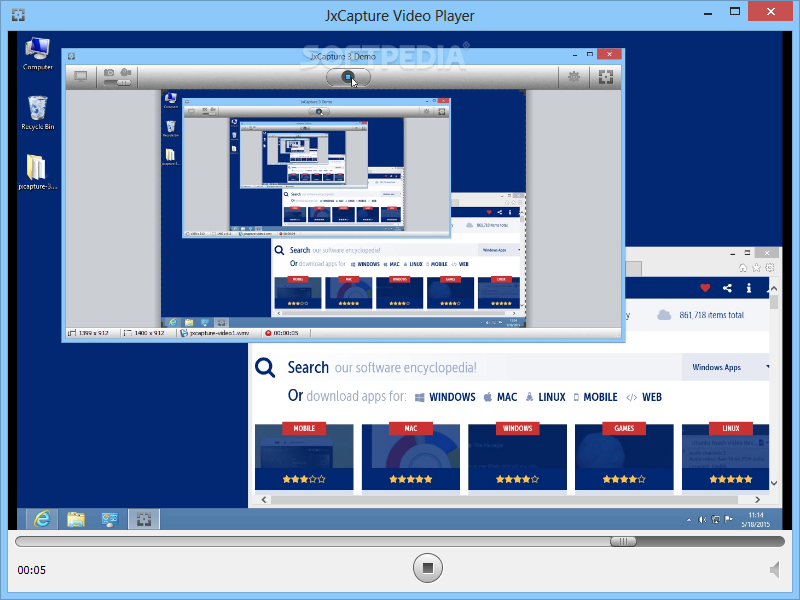This screenshot has width=800, height=600.
Task: Click the screen capture monitor icon in Demo toolbar
Action: pos(81,77)
